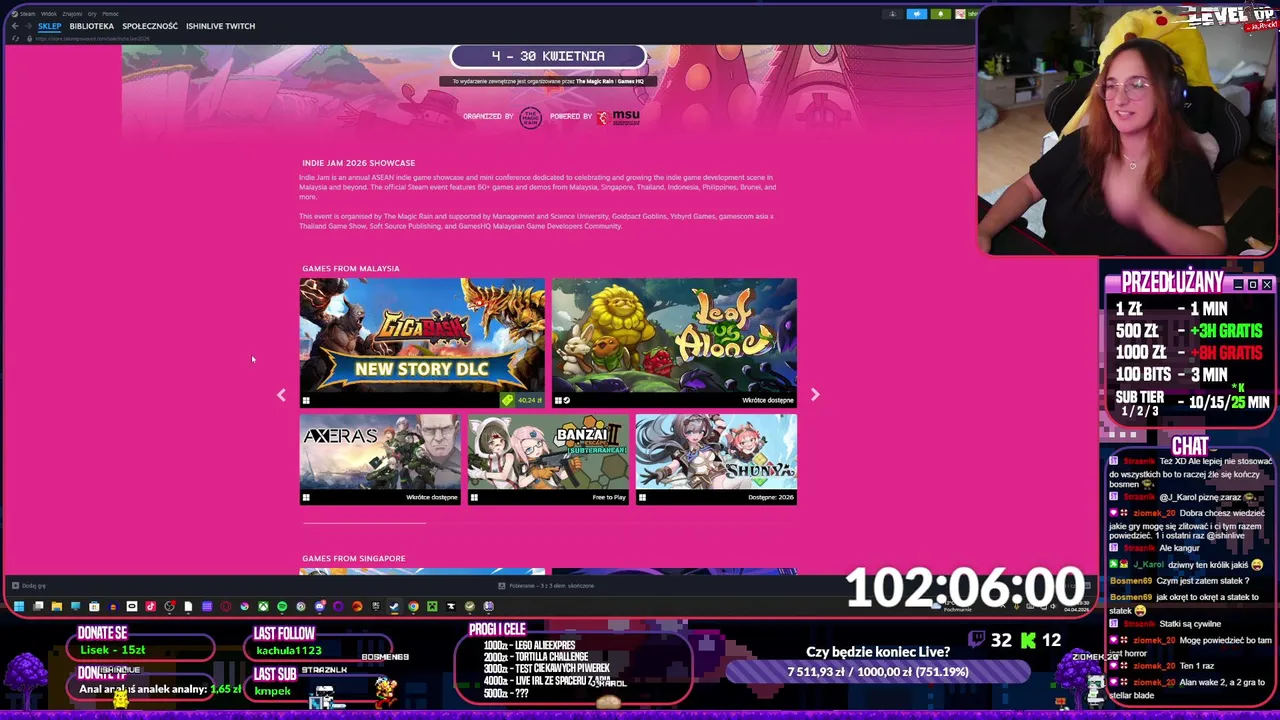Click the 'Dostępne: 2026' label
1280x720 pixels.
[x=771, y=497]
